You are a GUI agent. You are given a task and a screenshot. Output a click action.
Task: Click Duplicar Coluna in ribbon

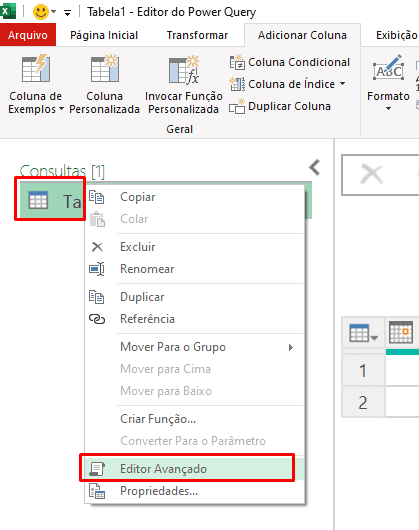click(280, 106)
